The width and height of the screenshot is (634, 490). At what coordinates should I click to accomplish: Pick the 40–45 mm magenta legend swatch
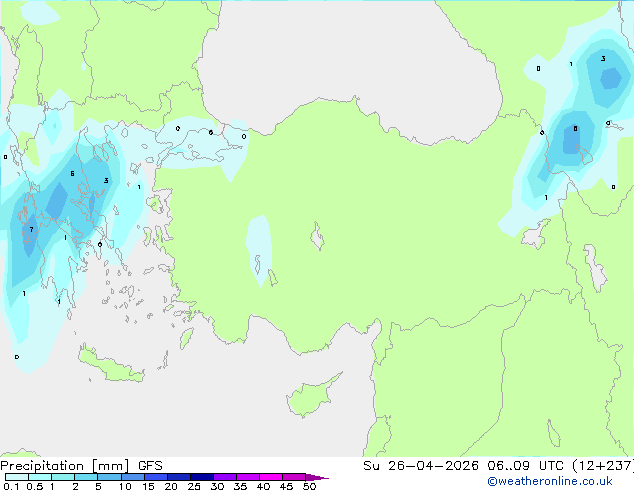[x=271, y=477]
